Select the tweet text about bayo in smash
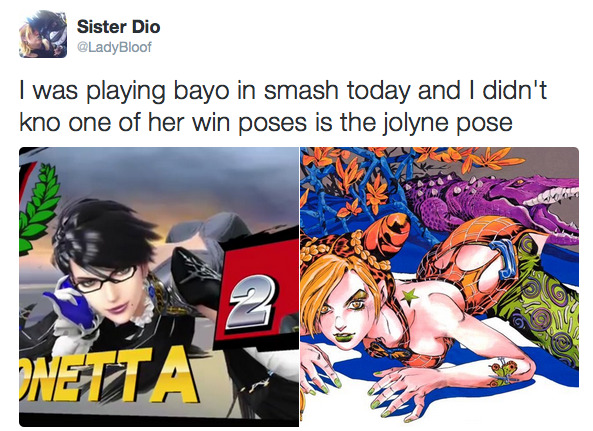The height and width of the screenshot is (431, 593). (283, 106)
